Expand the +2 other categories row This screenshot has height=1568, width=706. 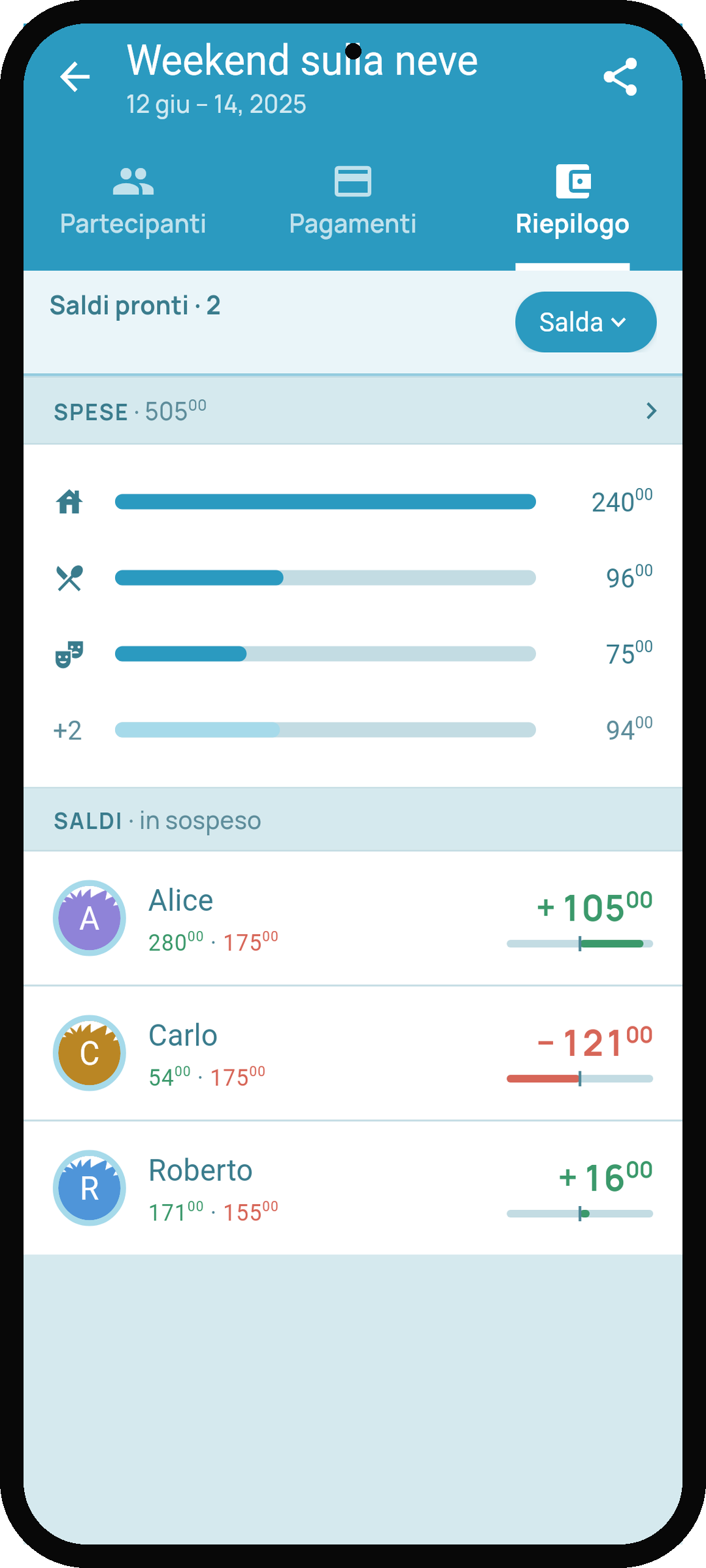point(353,730)
